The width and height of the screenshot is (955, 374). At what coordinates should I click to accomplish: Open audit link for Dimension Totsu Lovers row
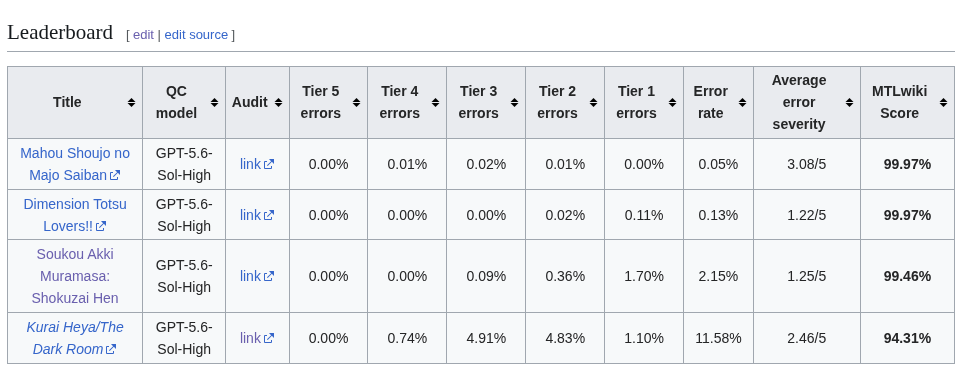coord(257,215)
